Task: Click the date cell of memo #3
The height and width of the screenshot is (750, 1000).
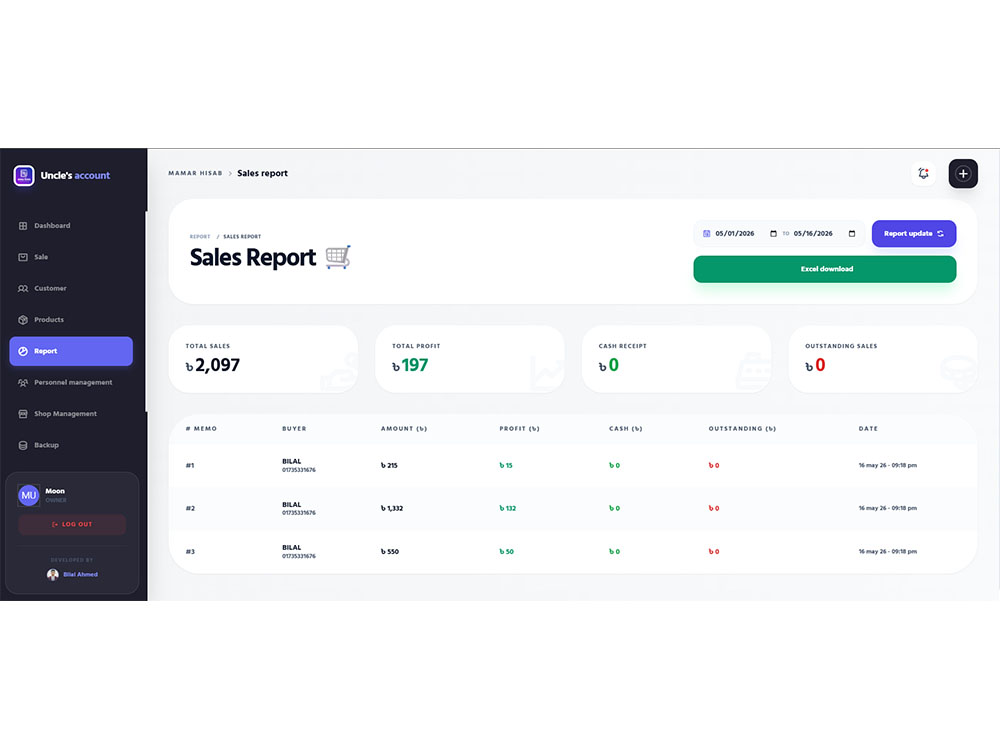Action: [887, 552]
